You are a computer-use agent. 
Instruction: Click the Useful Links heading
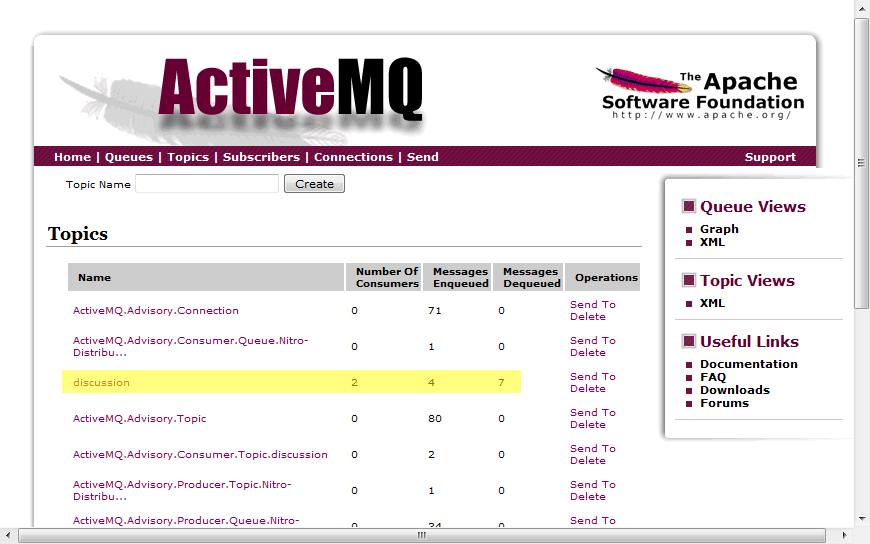pyautogui.click(x=749, y=341)
